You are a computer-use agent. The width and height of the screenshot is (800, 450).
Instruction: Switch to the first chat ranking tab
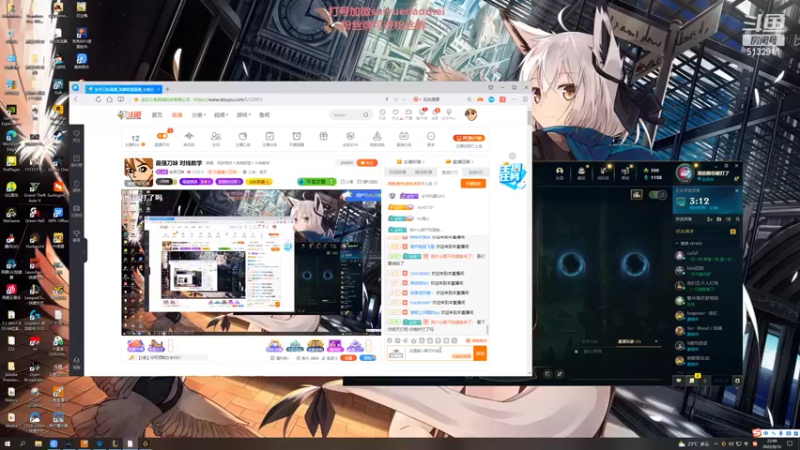[x=398, y=172]
